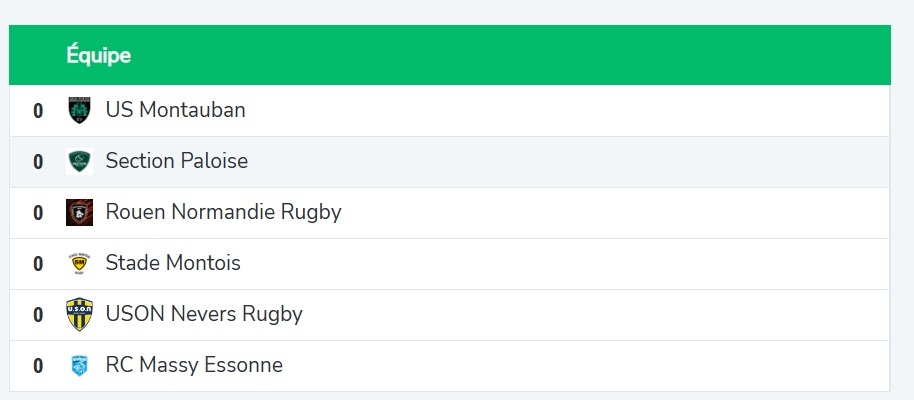Click the 0 value beside Section Paloise
This screenshot has height=400, width=914.
pyautogui.click(x=38, y=162)
